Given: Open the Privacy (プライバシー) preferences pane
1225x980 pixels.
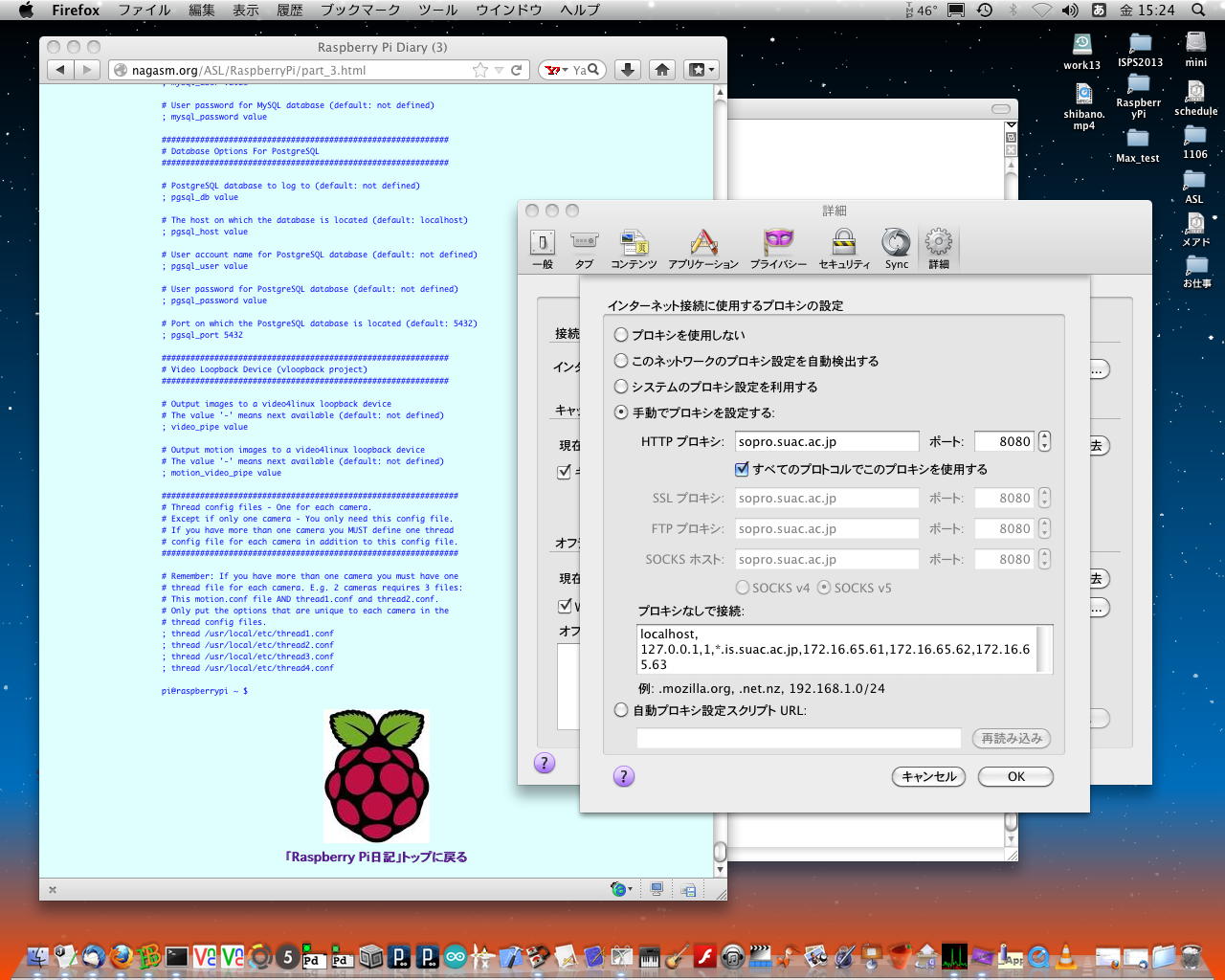Looking at the screenshot, I should [x=777, y=248].
